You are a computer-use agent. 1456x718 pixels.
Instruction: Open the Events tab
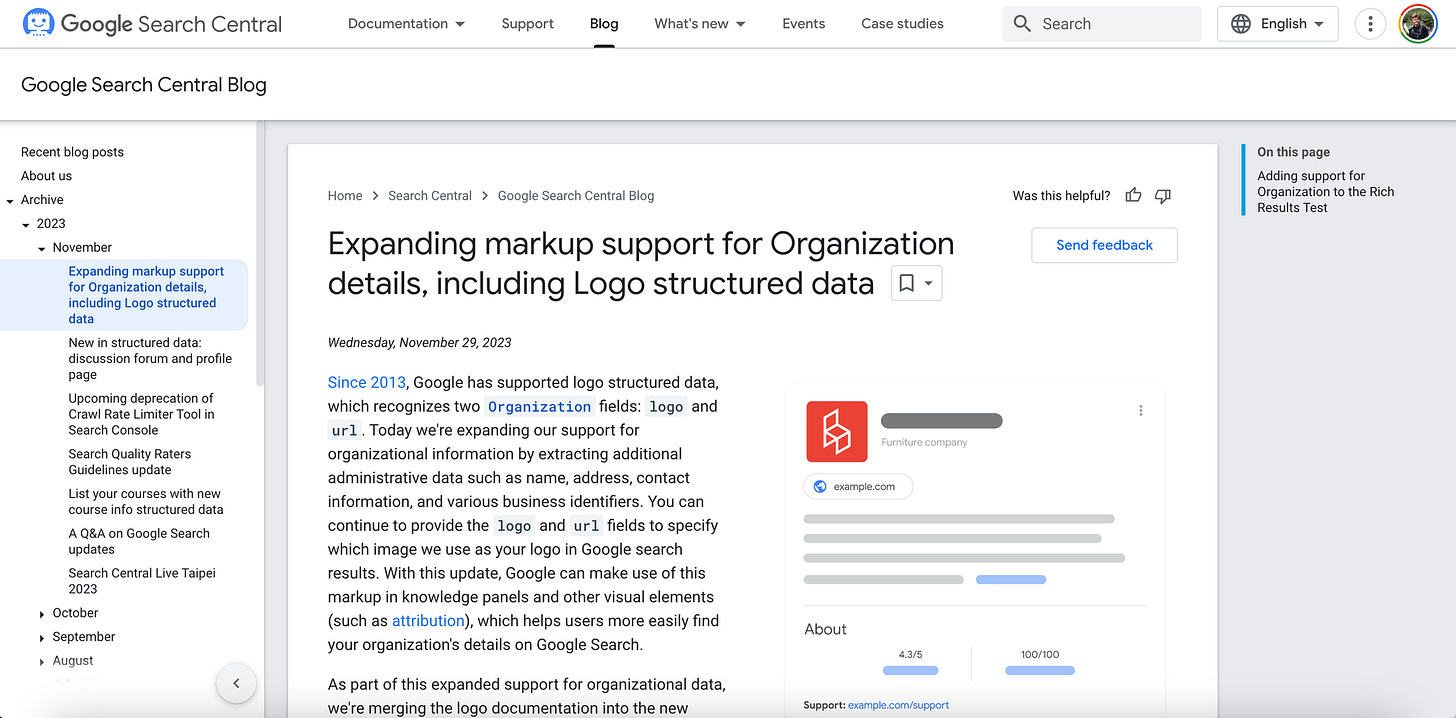804,24
